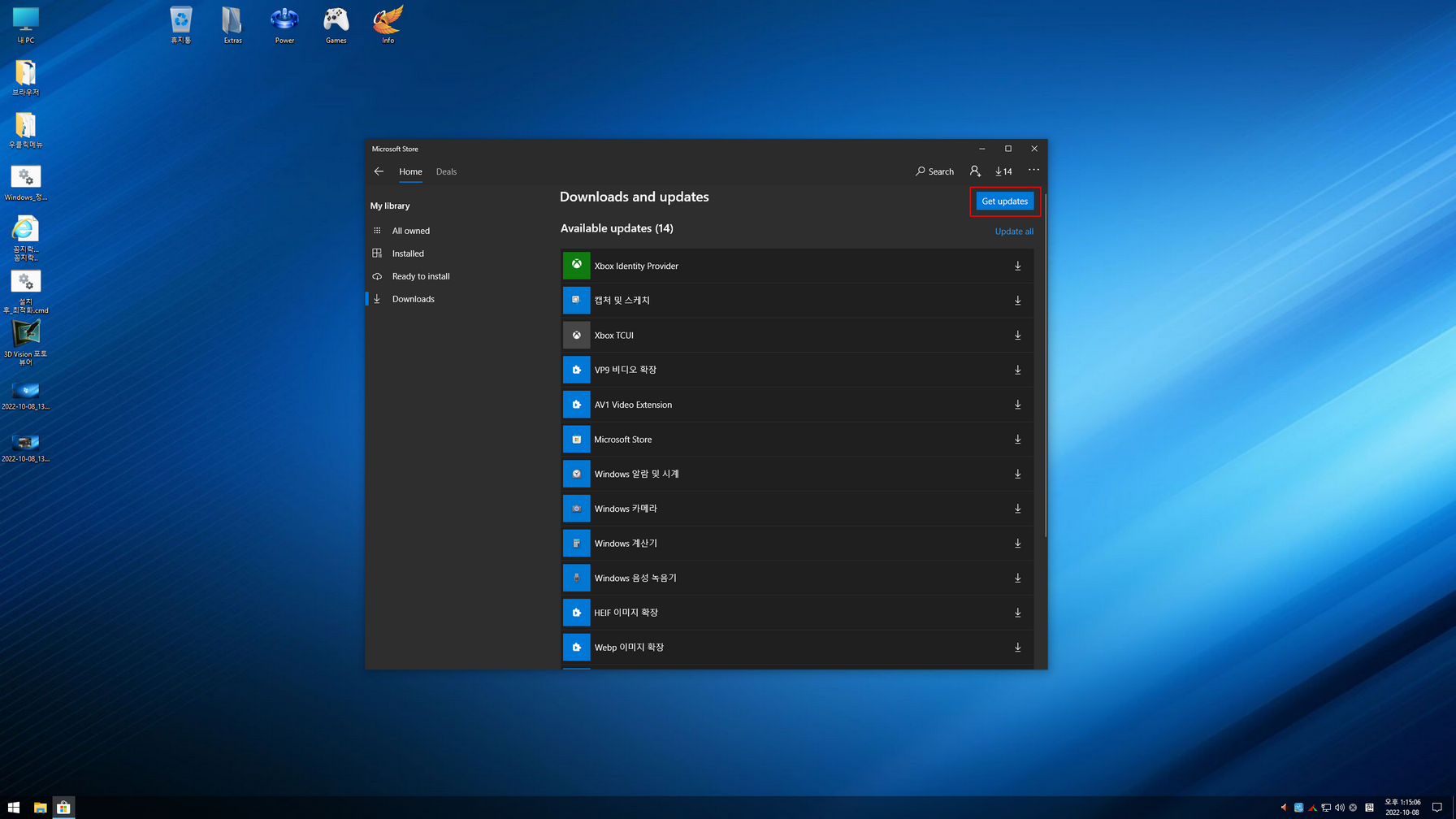
Task: Download the Microsoft Store update
Action: [x=1017, y=439]
